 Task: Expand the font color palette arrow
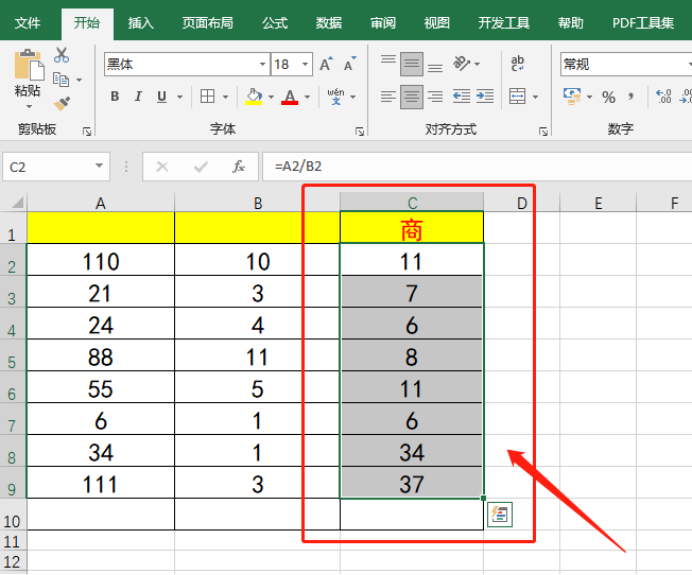point(307,97)
